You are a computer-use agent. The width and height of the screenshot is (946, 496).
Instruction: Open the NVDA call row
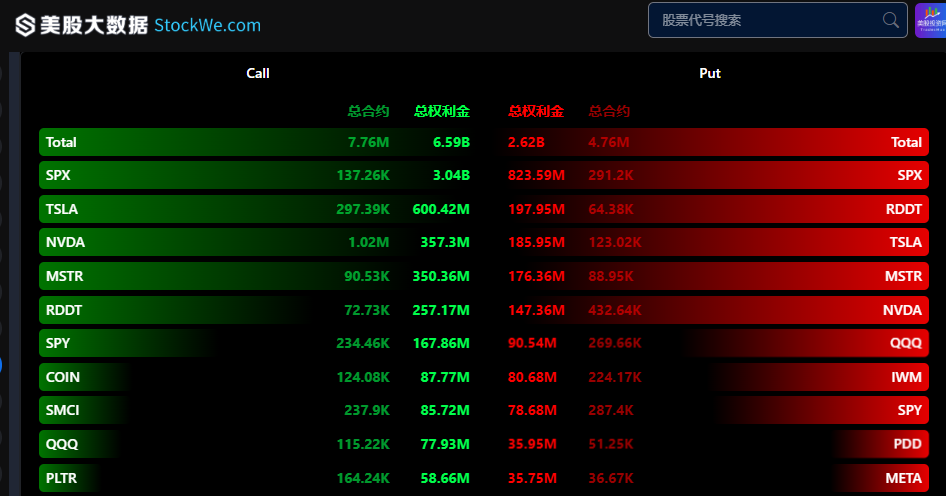tap(256, 242)
